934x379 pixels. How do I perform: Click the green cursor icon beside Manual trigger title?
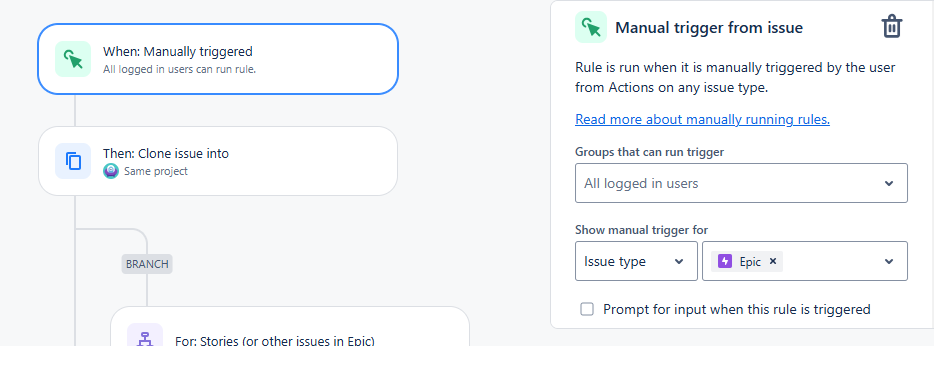(x=591, y=27)
